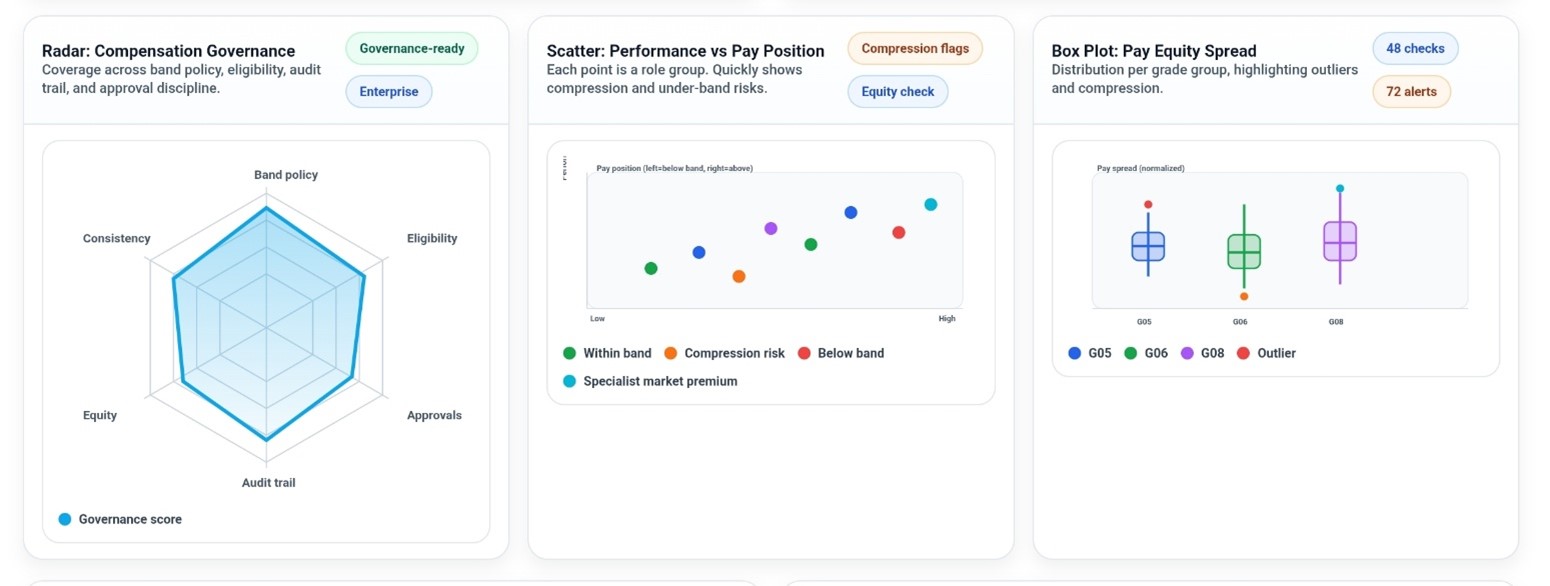Click the Governance-ready badge
The width and height of the screenshot is (1550, 586).
(411, 48)
